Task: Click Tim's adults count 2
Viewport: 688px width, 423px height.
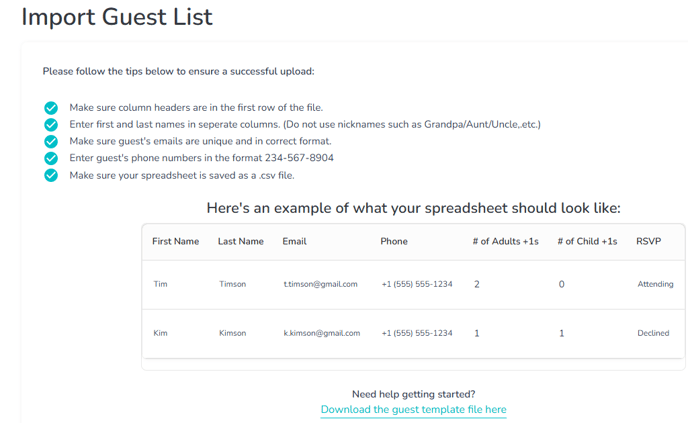Action: (477, 284)
